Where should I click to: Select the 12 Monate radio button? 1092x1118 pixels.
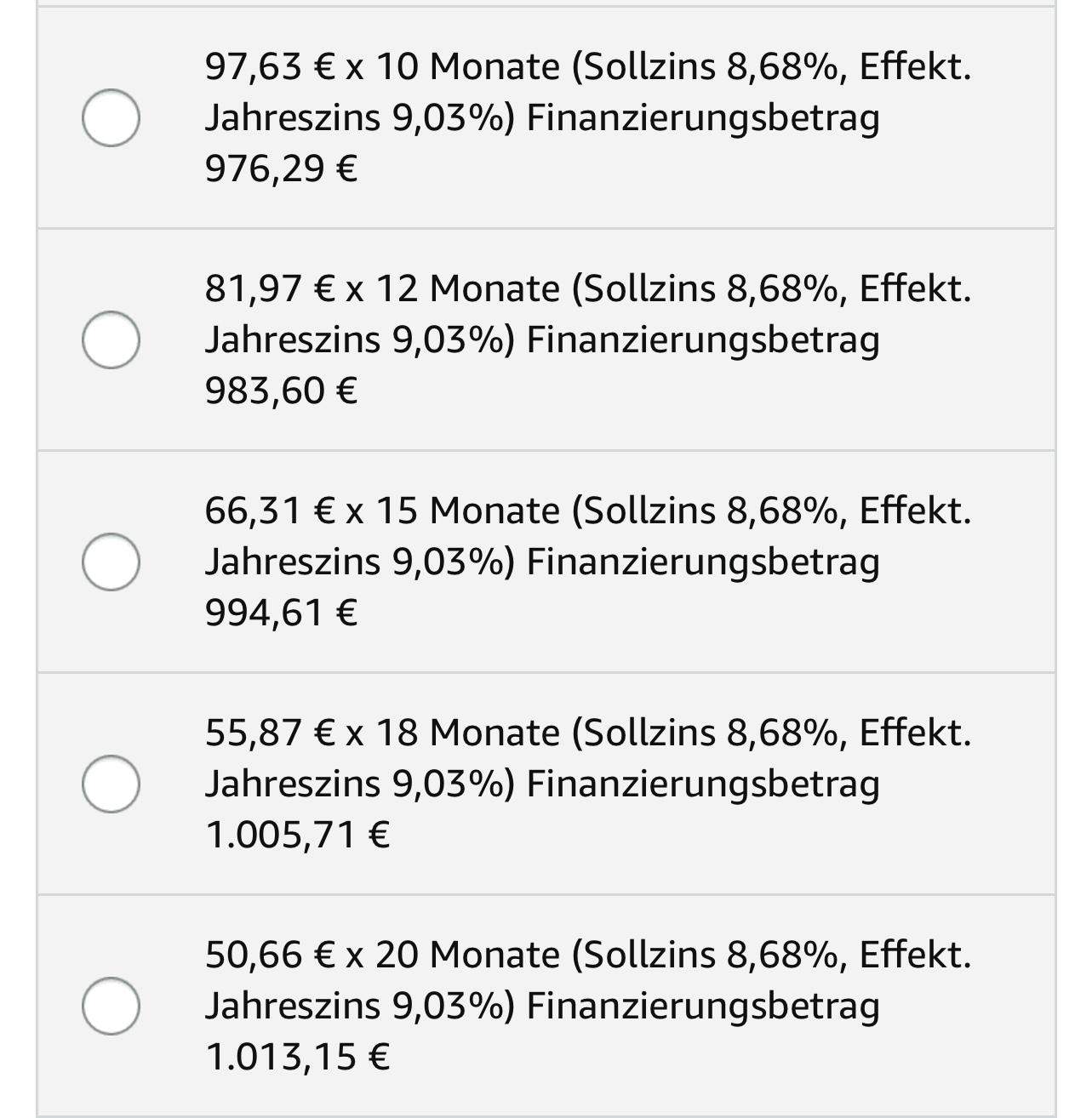[111, 339]
